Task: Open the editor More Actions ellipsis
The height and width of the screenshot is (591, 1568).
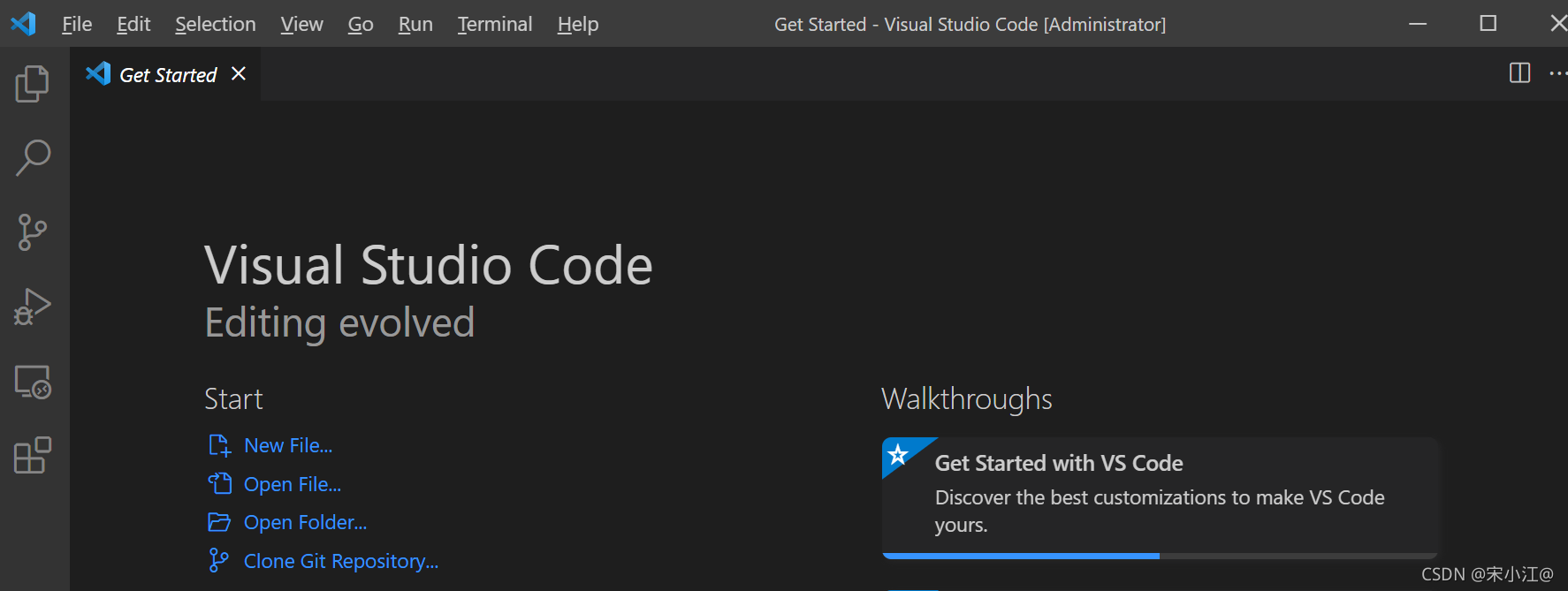Action: 1559,73
